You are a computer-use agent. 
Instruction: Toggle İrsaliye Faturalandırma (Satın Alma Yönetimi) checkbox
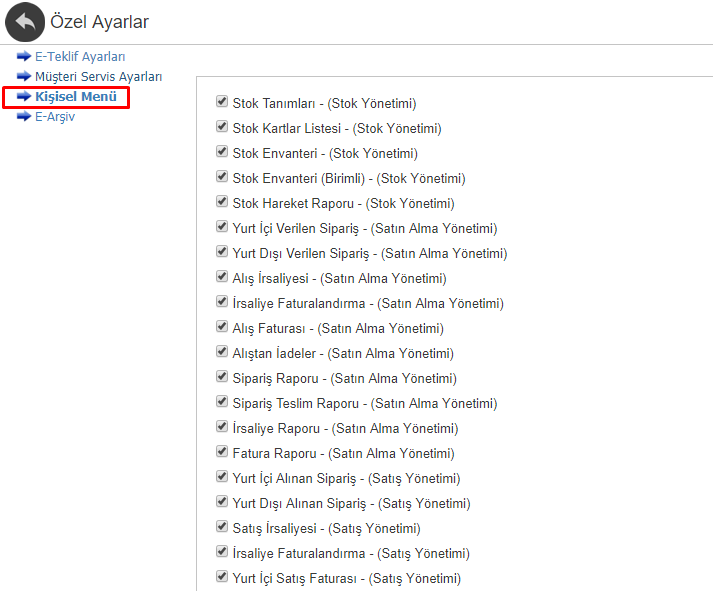222,301
